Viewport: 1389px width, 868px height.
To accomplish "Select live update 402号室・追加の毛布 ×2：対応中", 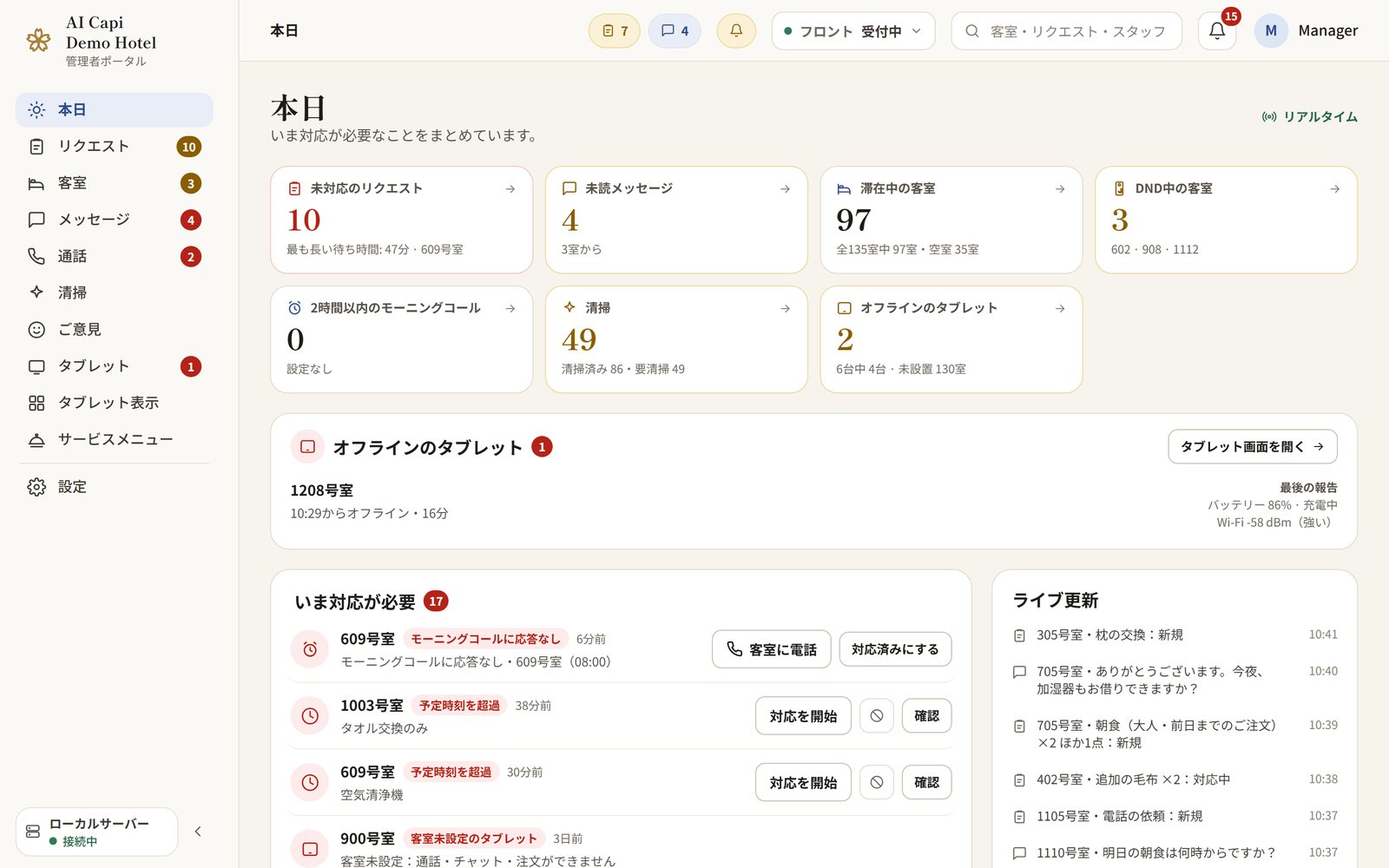I will coord(1175,779).
